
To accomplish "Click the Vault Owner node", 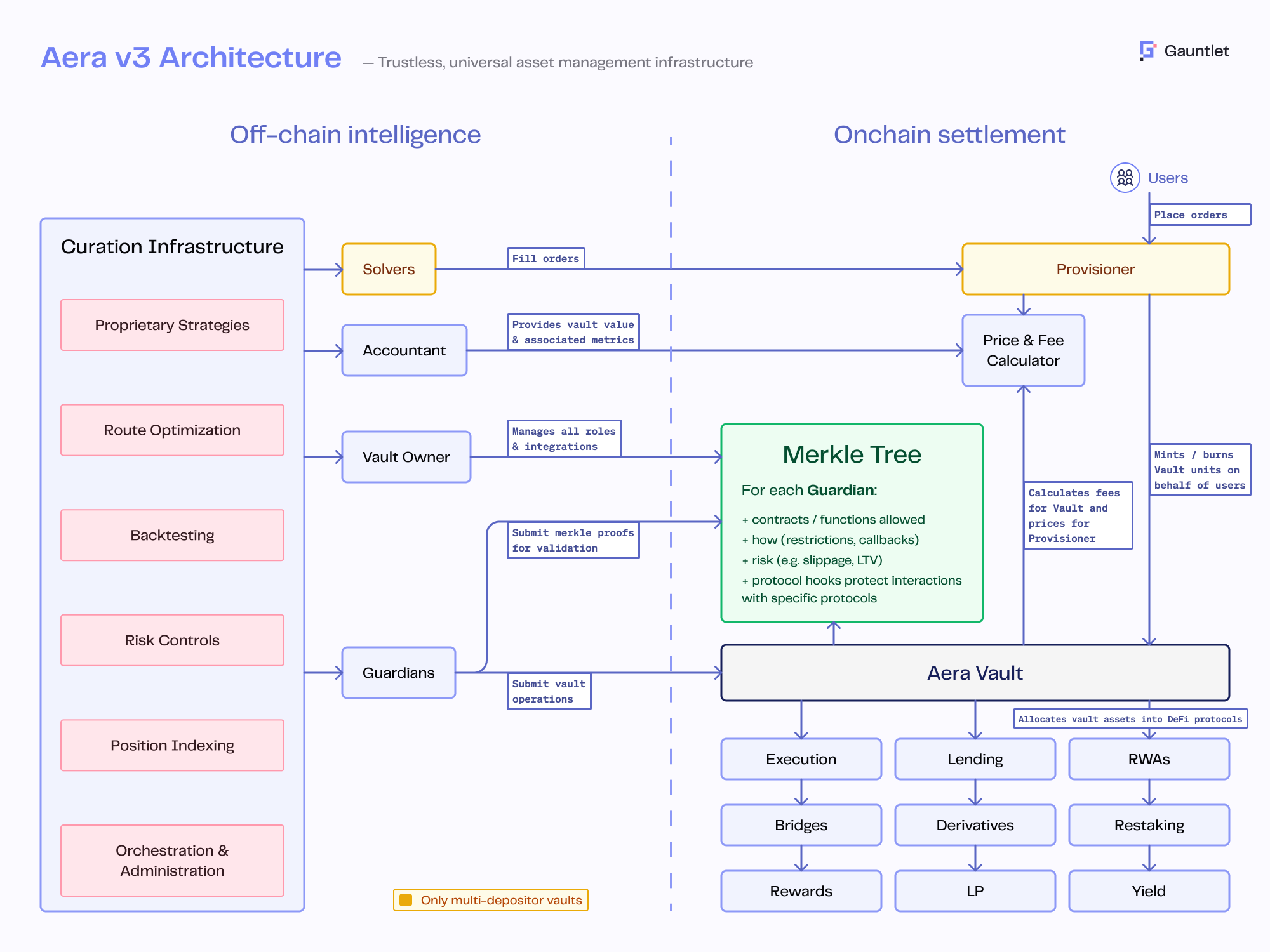I will [x=406, y=457].
